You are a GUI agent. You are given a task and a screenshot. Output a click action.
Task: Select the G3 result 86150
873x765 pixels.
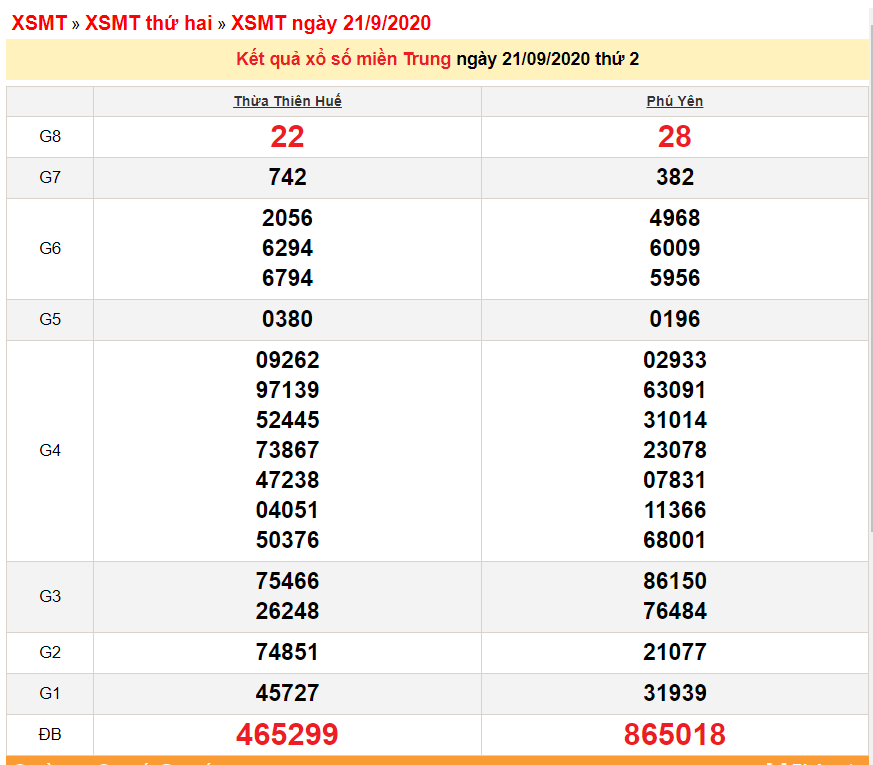click(675, 581)
